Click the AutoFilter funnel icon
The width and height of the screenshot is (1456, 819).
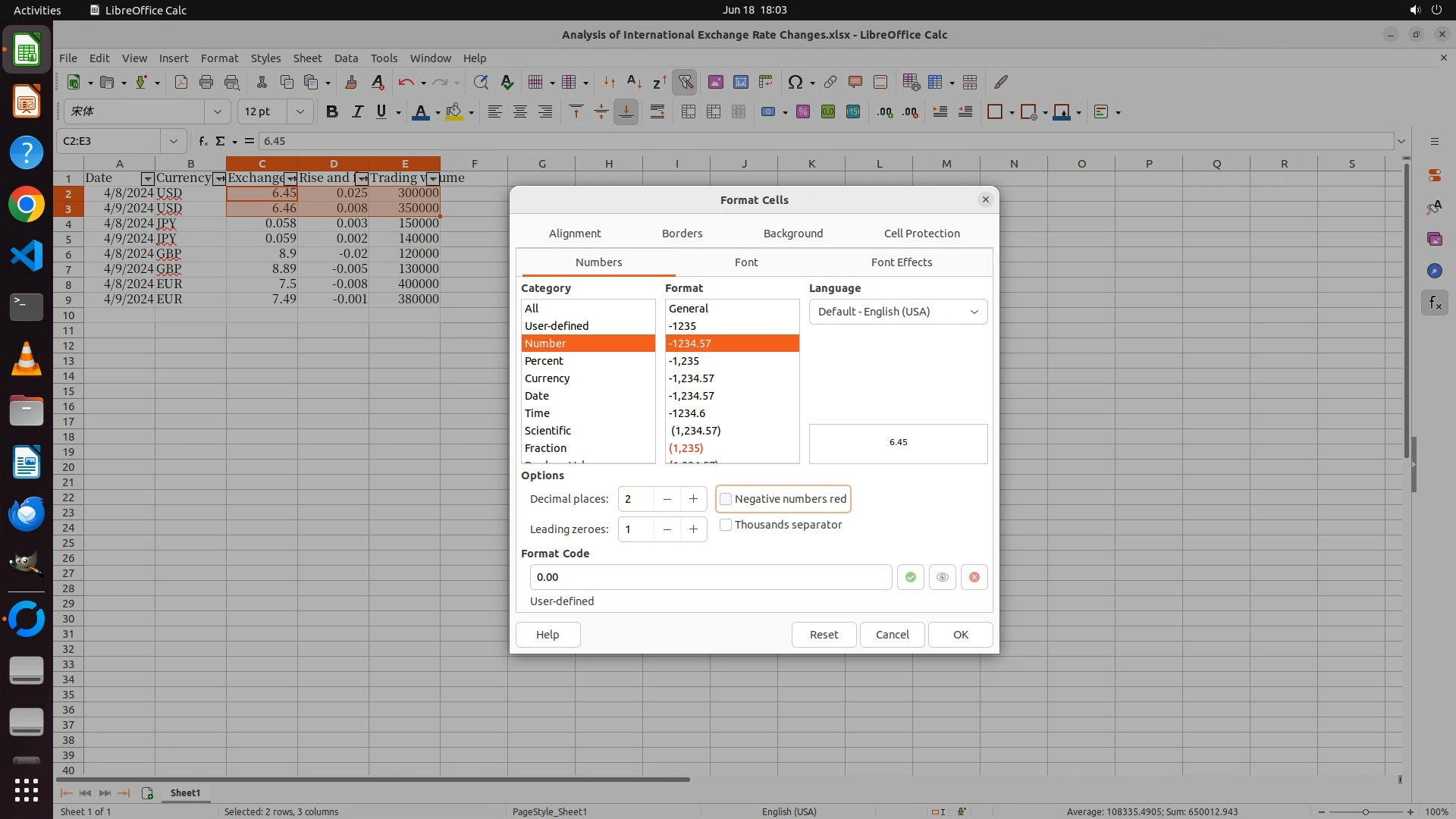685,82
